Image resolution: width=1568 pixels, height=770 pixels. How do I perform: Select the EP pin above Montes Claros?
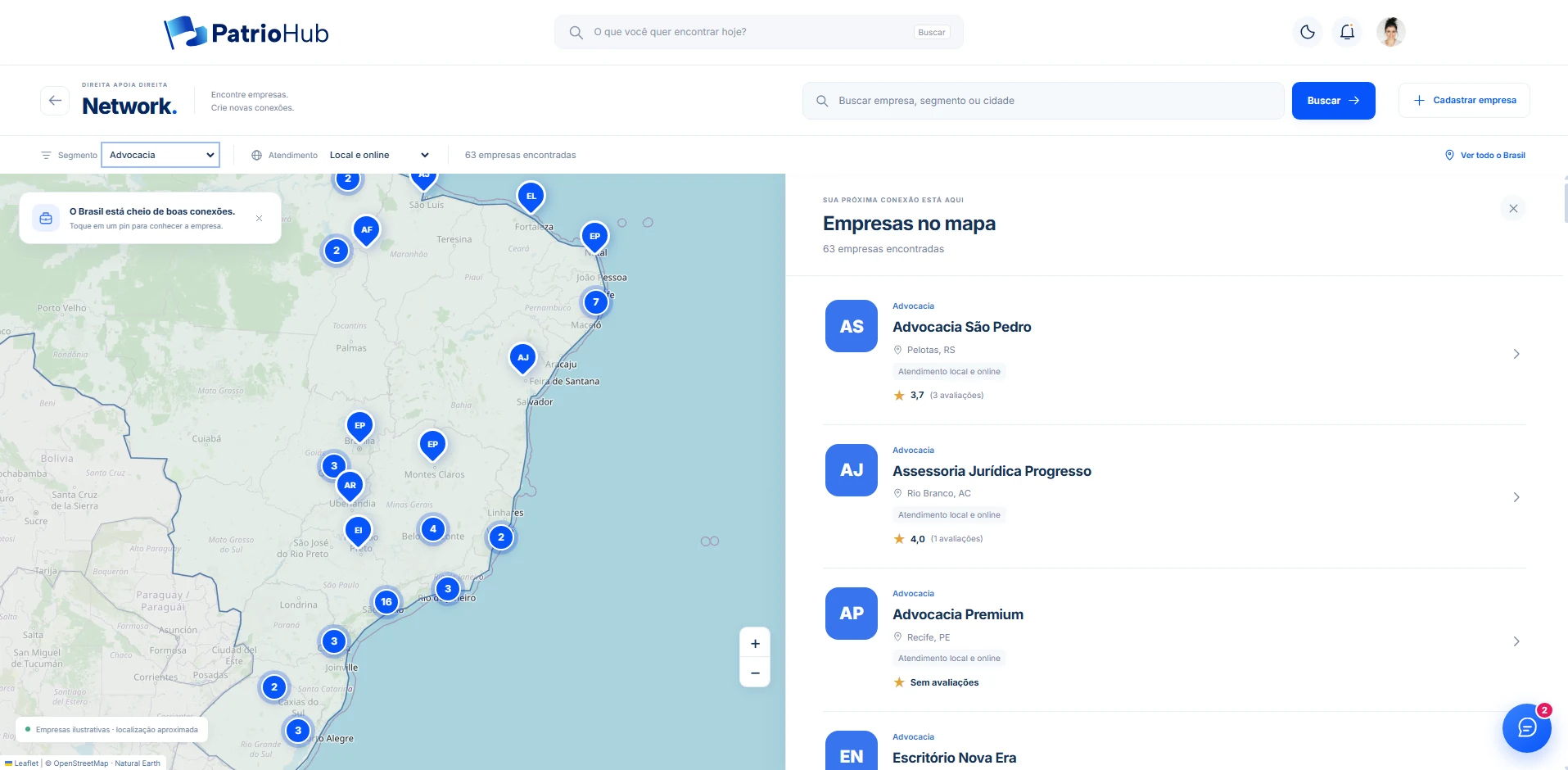433,445
